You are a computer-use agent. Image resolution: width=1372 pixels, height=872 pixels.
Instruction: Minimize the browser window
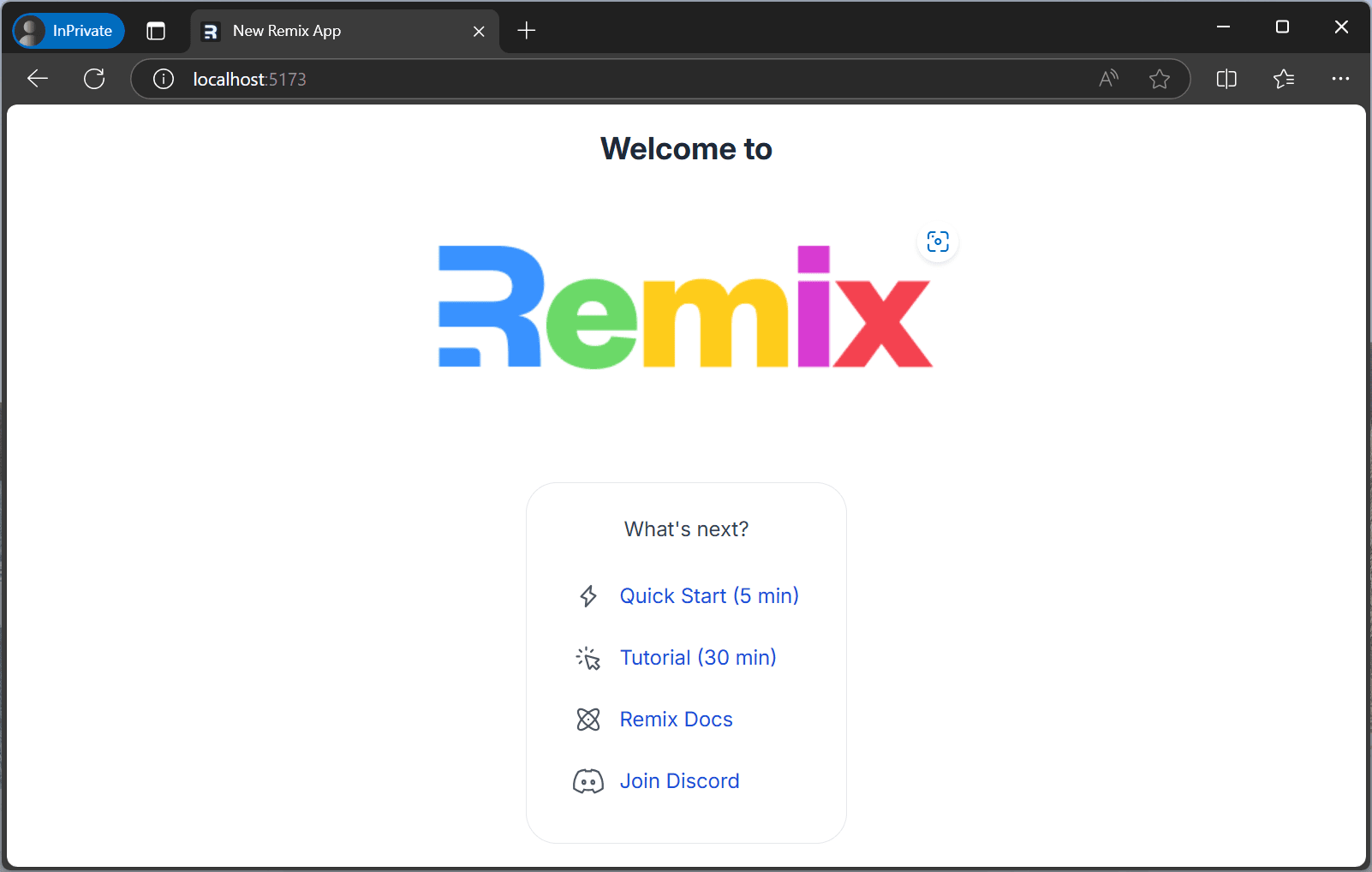click(x=1224, y=27)
